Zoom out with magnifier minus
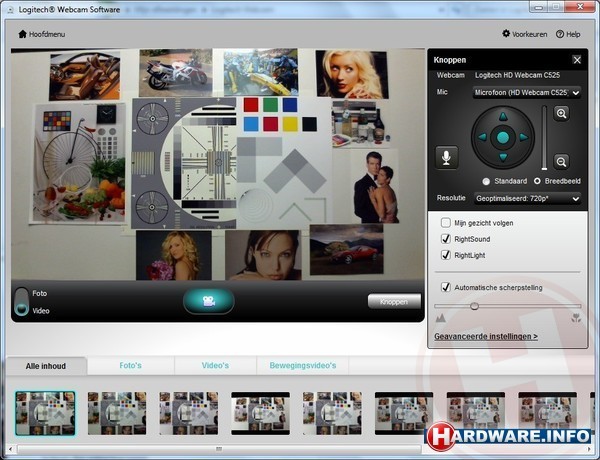Viewport: 600px width, 460px height. [561, 161]
